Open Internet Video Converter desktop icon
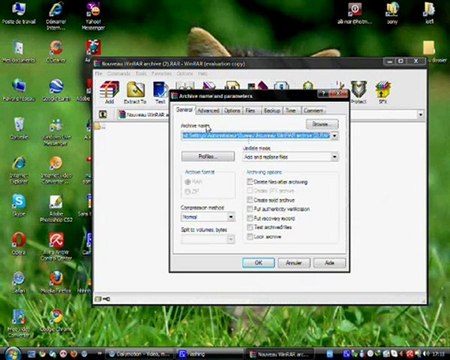Image resolution: width=450 pixels, height=360 pixels. point(56,170)
